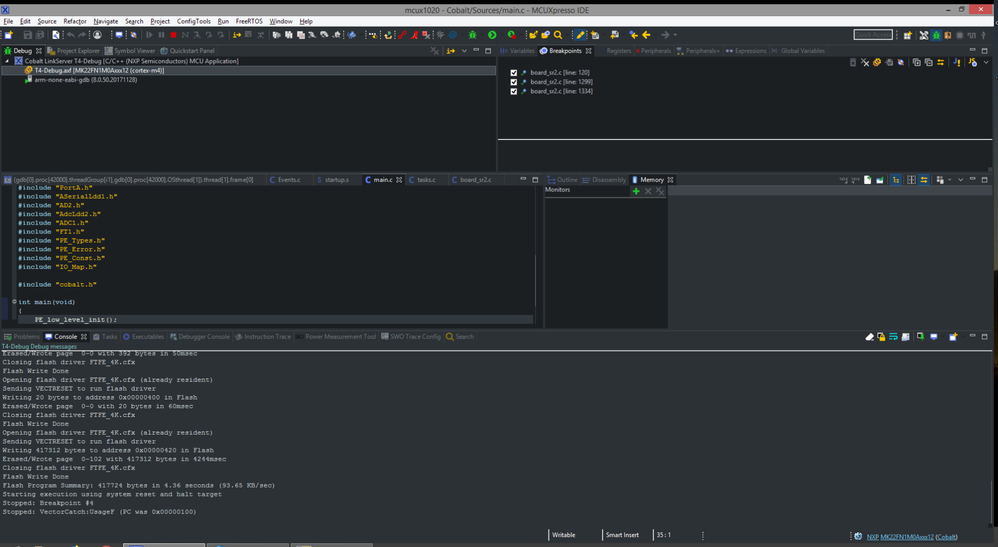Uncheck breakpoint board_sr2.c line 1299

[x=514, y=82]
